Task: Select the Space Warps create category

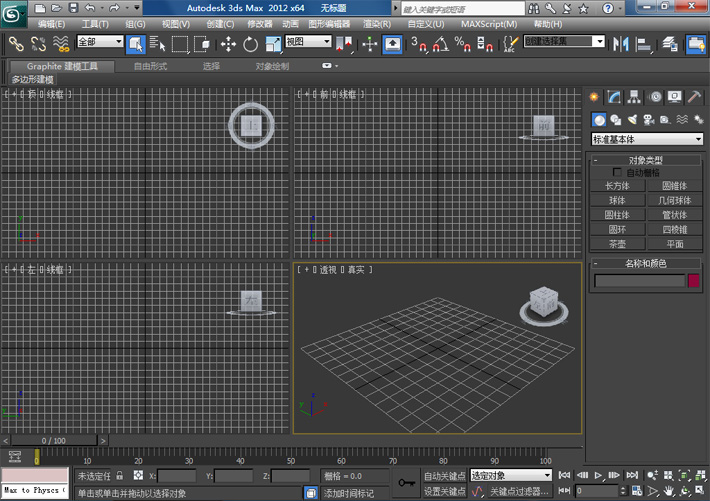Action: pos(682,120)
